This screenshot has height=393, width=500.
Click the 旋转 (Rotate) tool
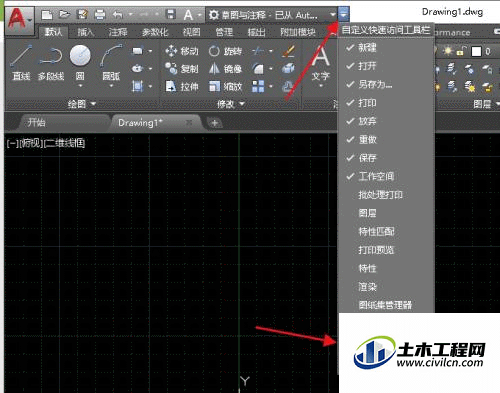coord(225,51)
